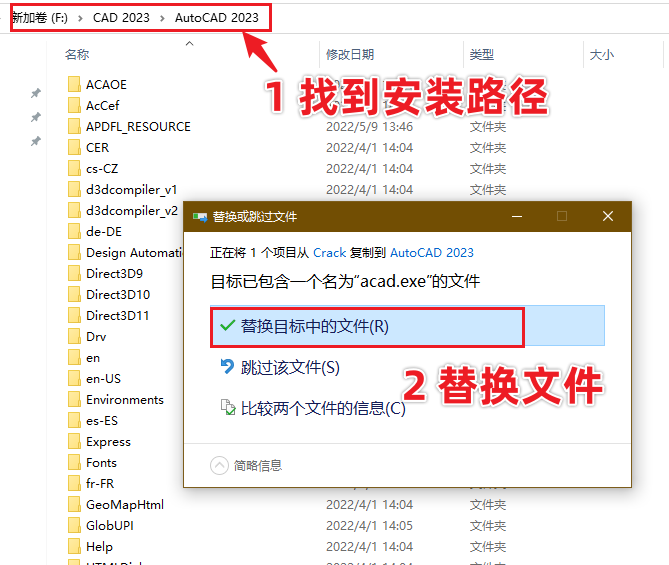Select the GlobUPI folder icon

[x=74, y=525]
